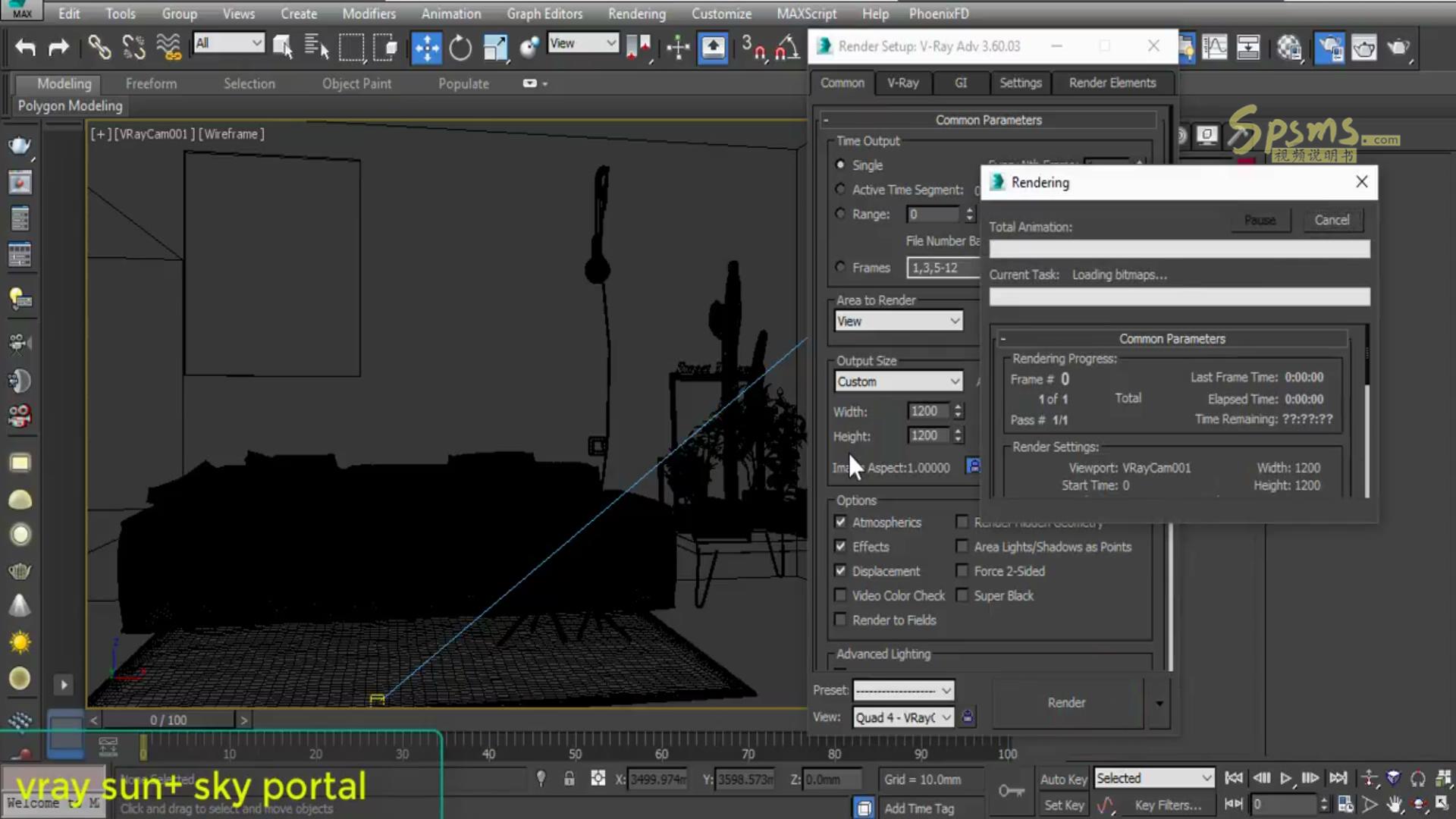Activate Select Object tool

(282, 47)
